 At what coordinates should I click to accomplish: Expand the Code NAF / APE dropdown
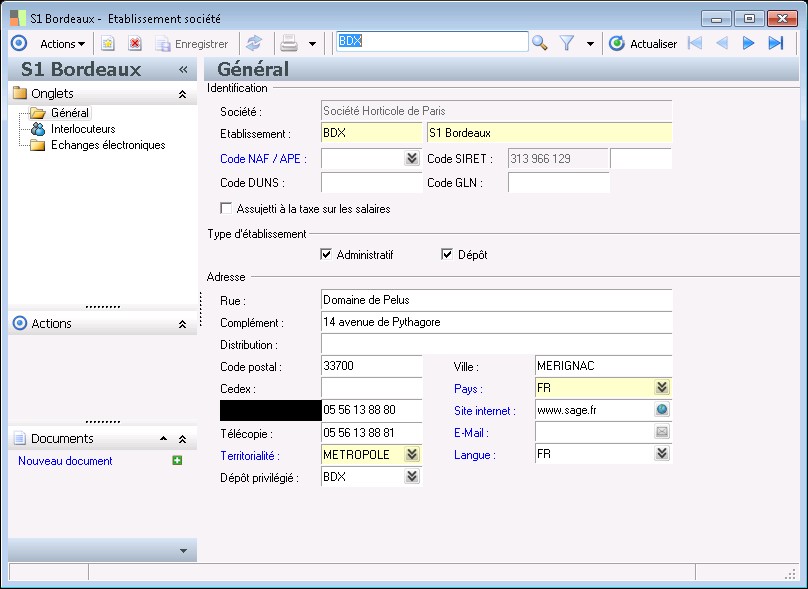[x=411, y=158]
